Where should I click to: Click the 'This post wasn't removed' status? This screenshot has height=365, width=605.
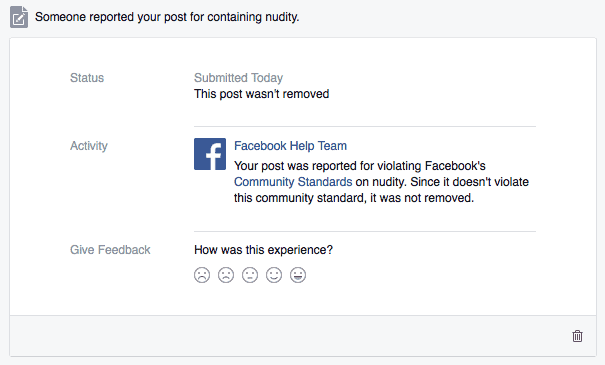261,94
